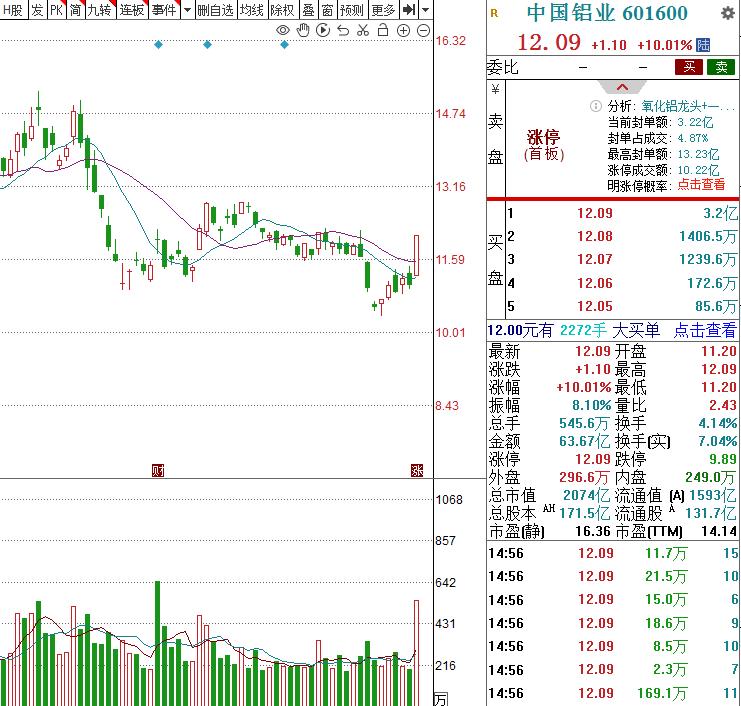
Task: Switch to the 连板 tab
Action: (x=132, y=9)
